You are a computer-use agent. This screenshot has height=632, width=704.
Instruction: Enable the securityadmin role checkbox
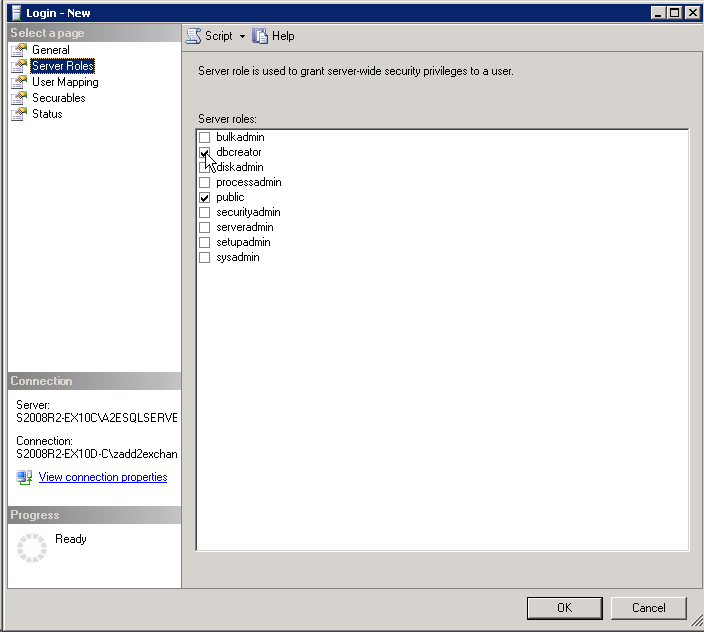[x=205, y=212]
